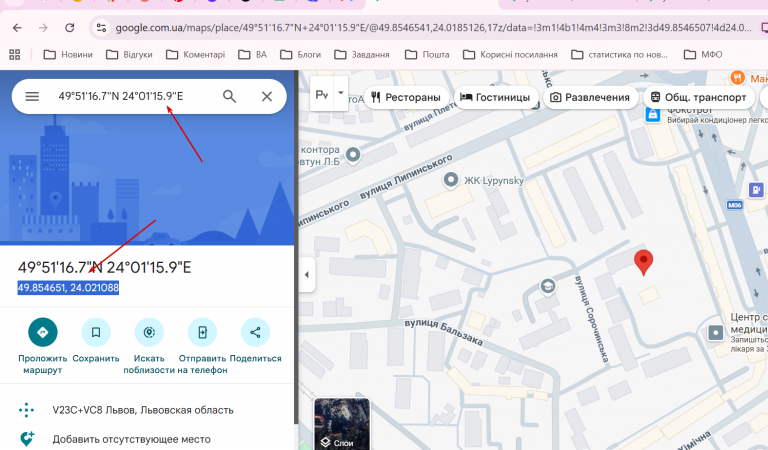Click plus code V23C+VC8 Львов row
This screenshot has height=450, width=768.
click(x=147, y=410)
